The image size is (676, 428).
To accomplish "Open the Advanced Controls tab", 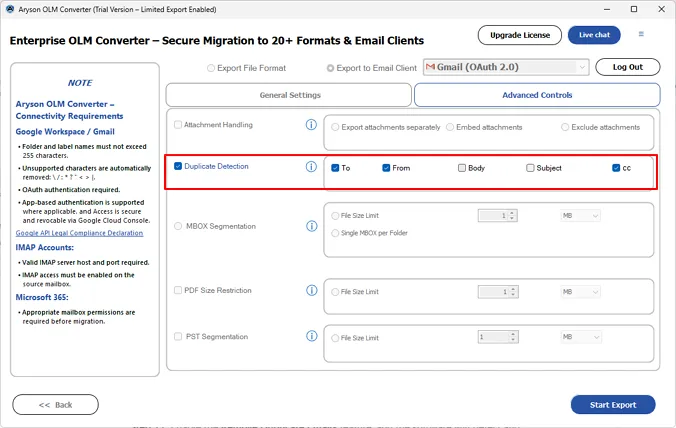I will [x=537, y=95].
